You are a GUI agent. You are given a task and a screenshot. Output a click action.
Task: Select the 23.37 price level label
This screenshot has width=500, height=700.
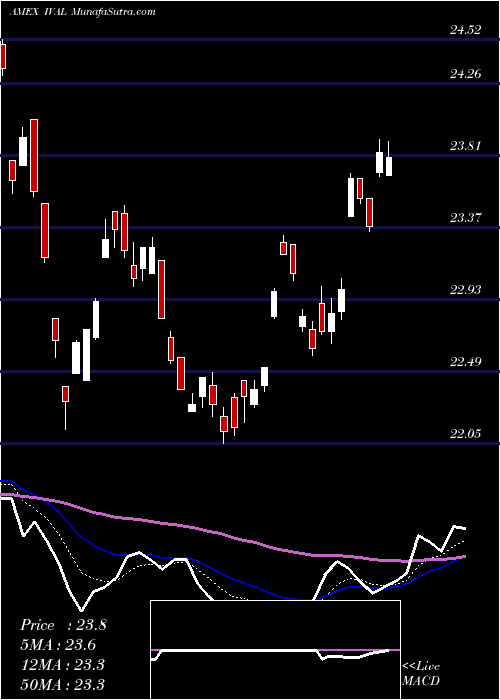[466, 218]
